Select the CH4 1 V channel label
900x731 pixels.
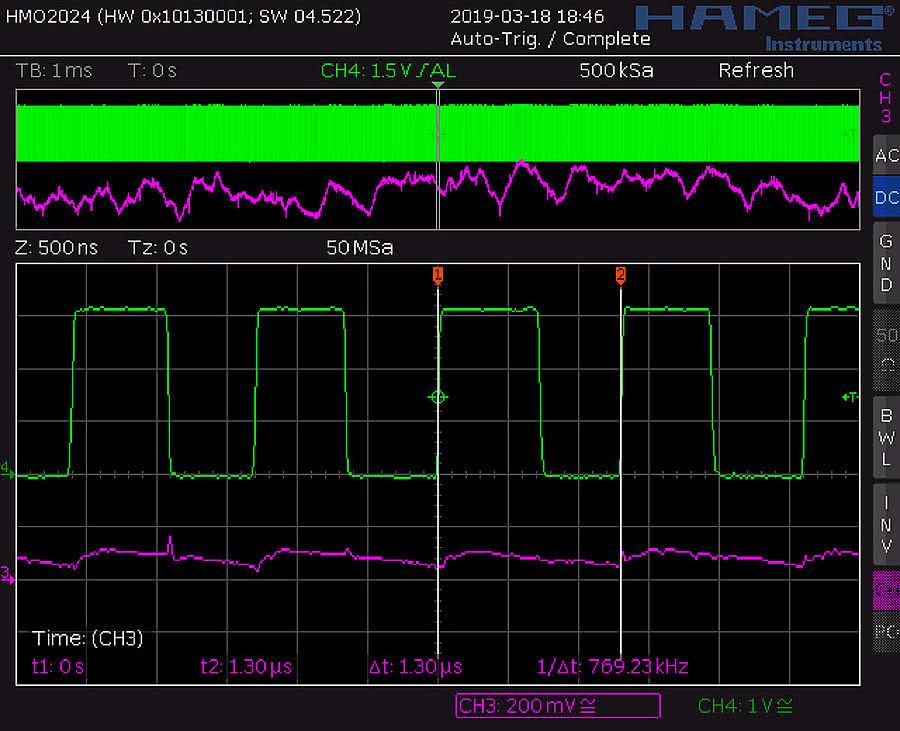point(745,707)
